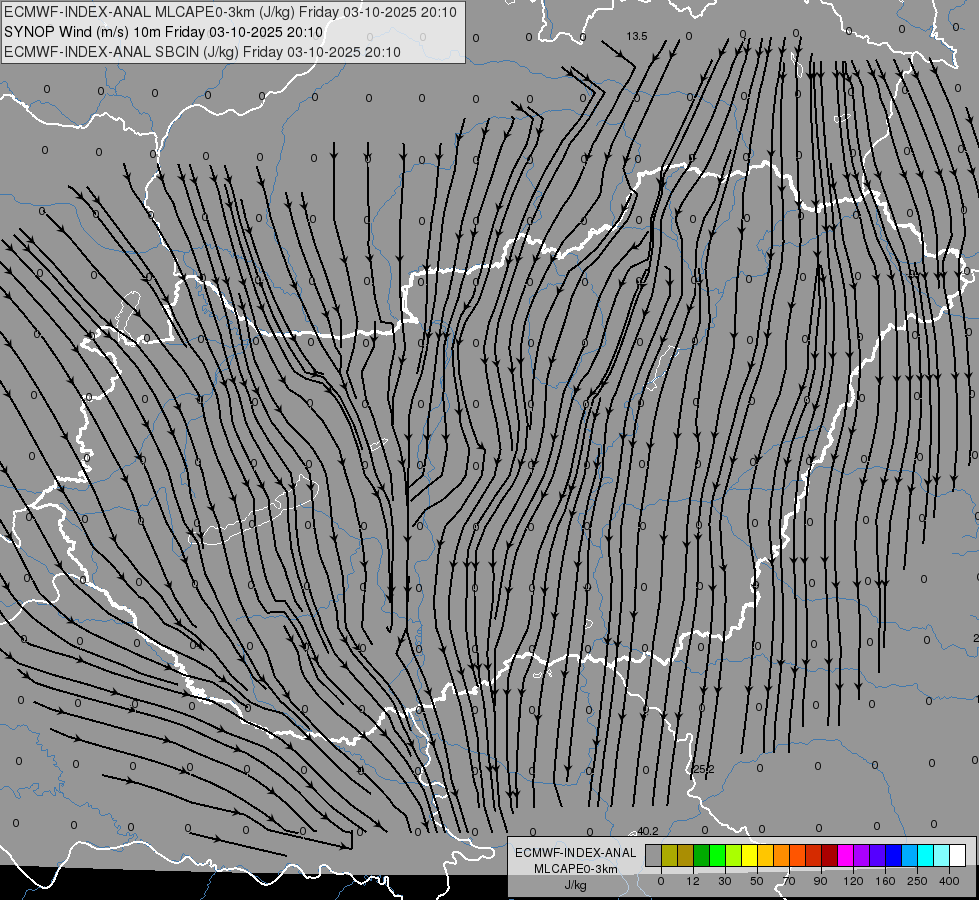Click the 400 label on the legend scale
This screenshot has height=900, width=979.
point(950,880)
